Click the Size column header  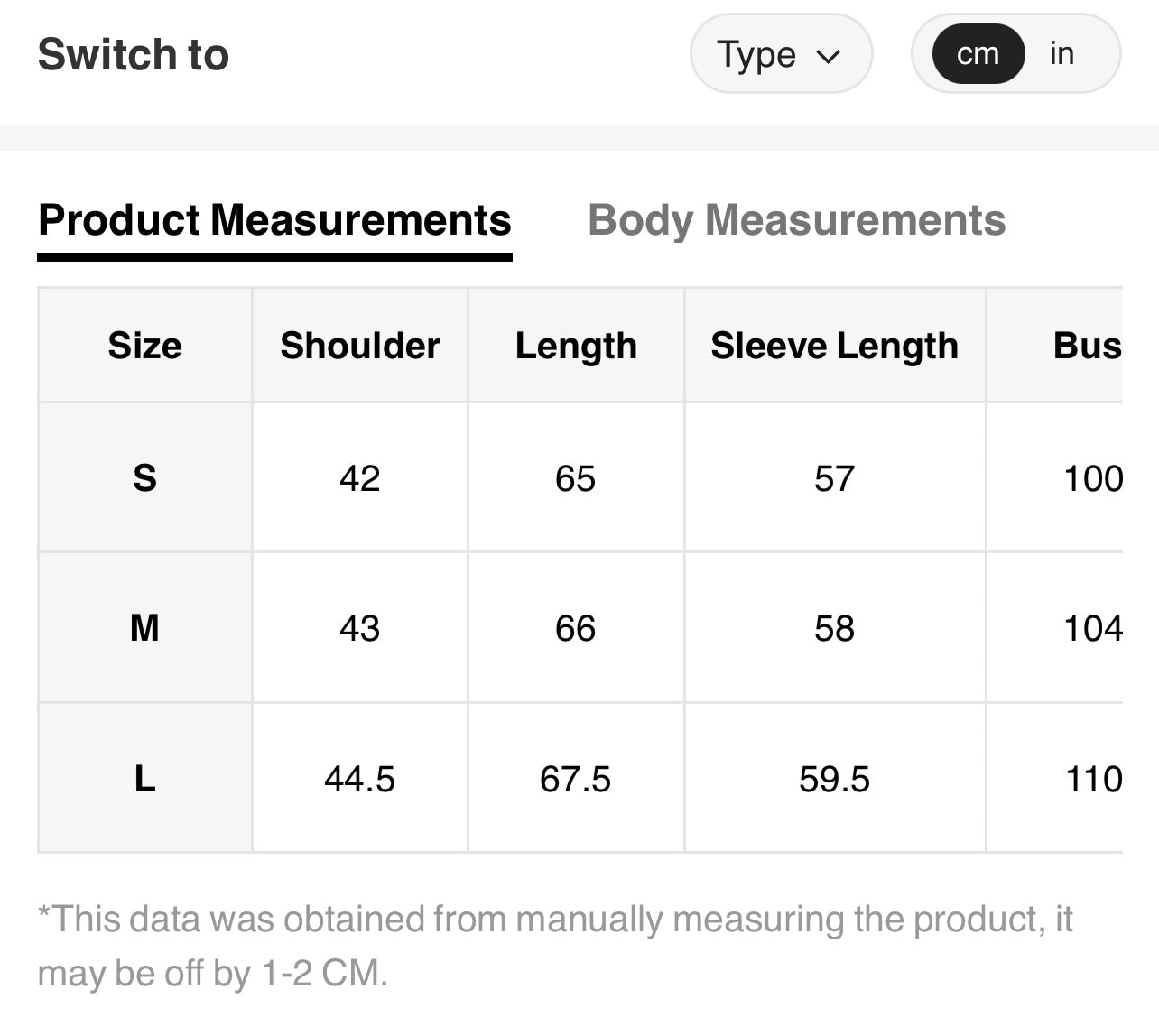coord(144,346)
